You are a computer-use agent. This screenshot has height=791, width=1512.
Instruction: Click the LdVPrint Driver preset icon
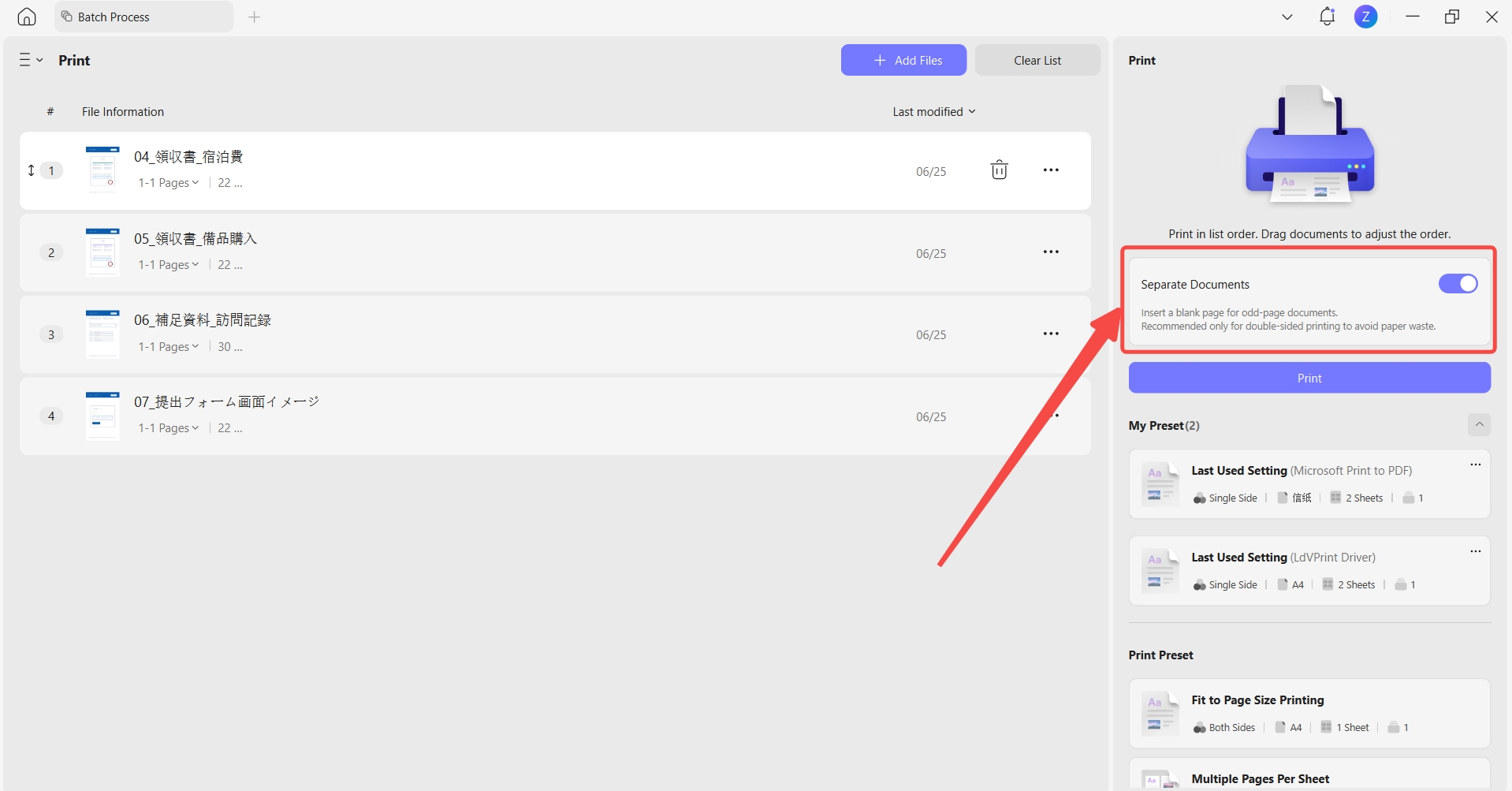click(x=1160, y=570)
